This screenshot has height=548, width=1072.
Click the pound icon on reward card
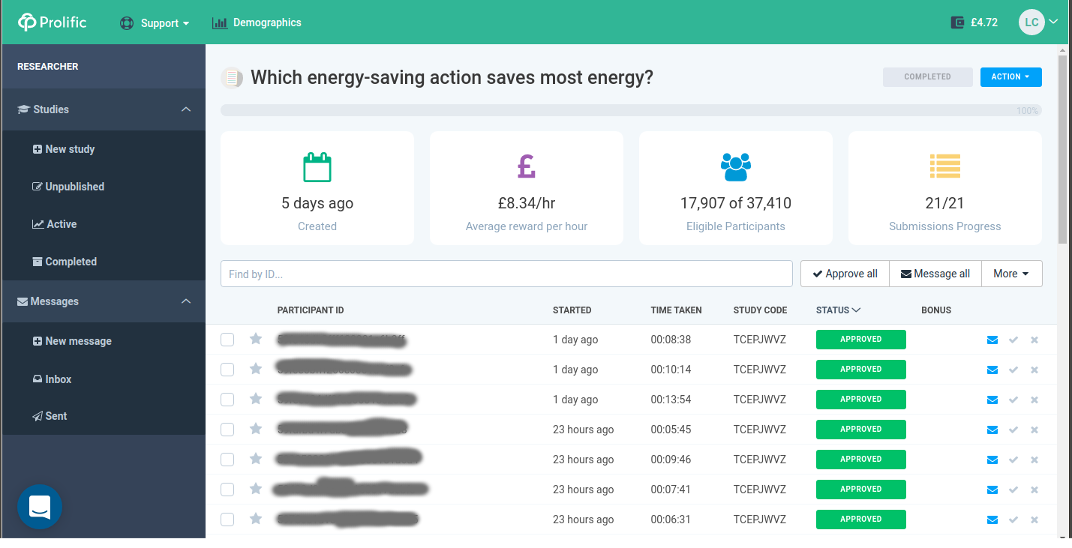pos(526,166)
